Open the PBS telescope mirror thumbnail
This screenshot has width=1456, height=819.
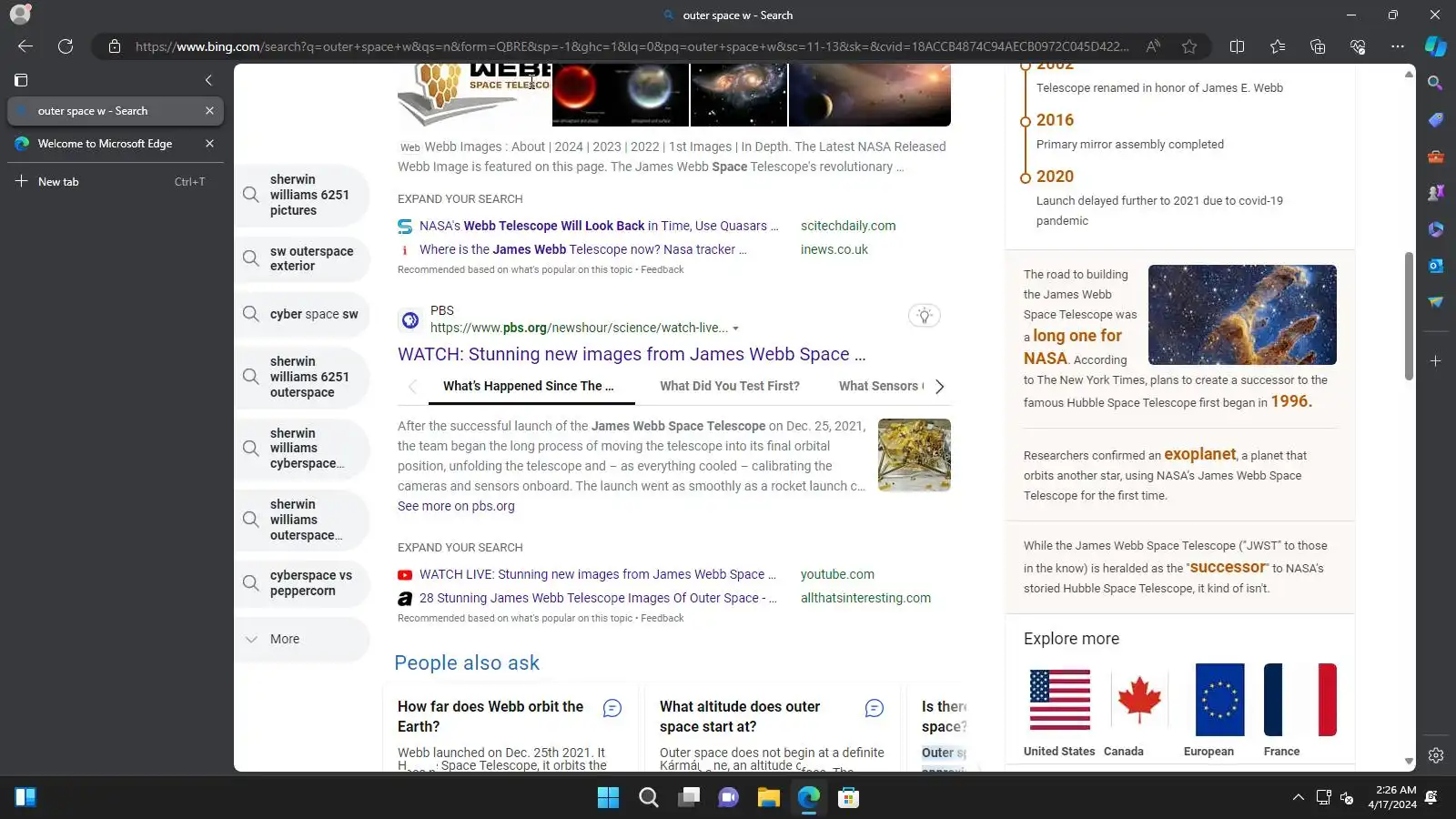tap(915, 455)
